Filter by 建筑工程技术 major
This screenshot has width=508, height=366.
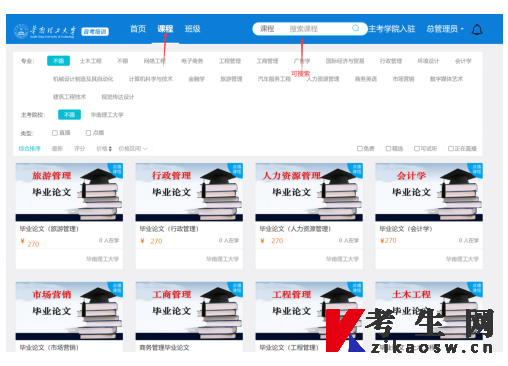69,97
